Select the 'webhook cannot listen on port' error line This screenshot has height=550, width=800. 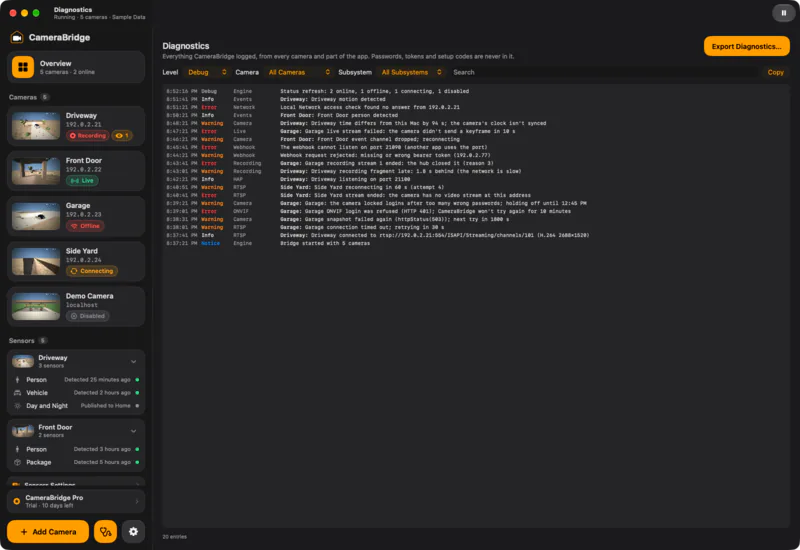(475, 147)
